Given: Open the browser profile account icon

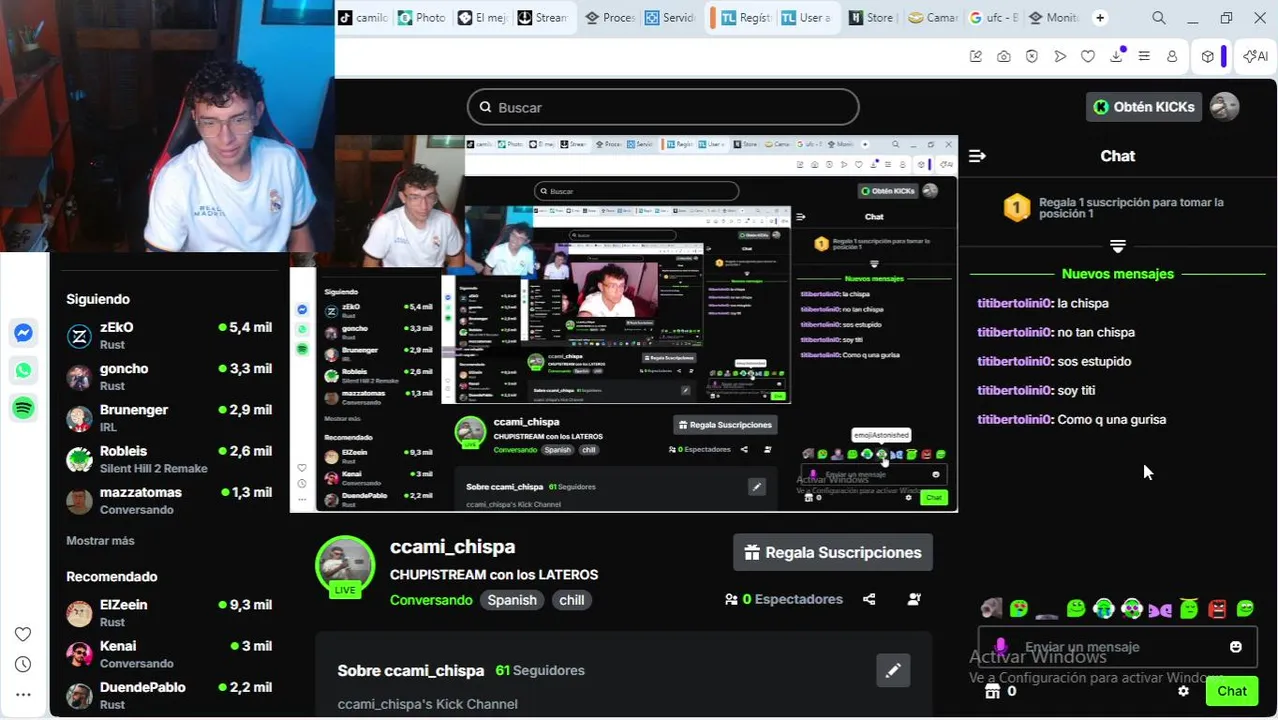Looking at the screenshot, I should click(x=1172, y=56).
